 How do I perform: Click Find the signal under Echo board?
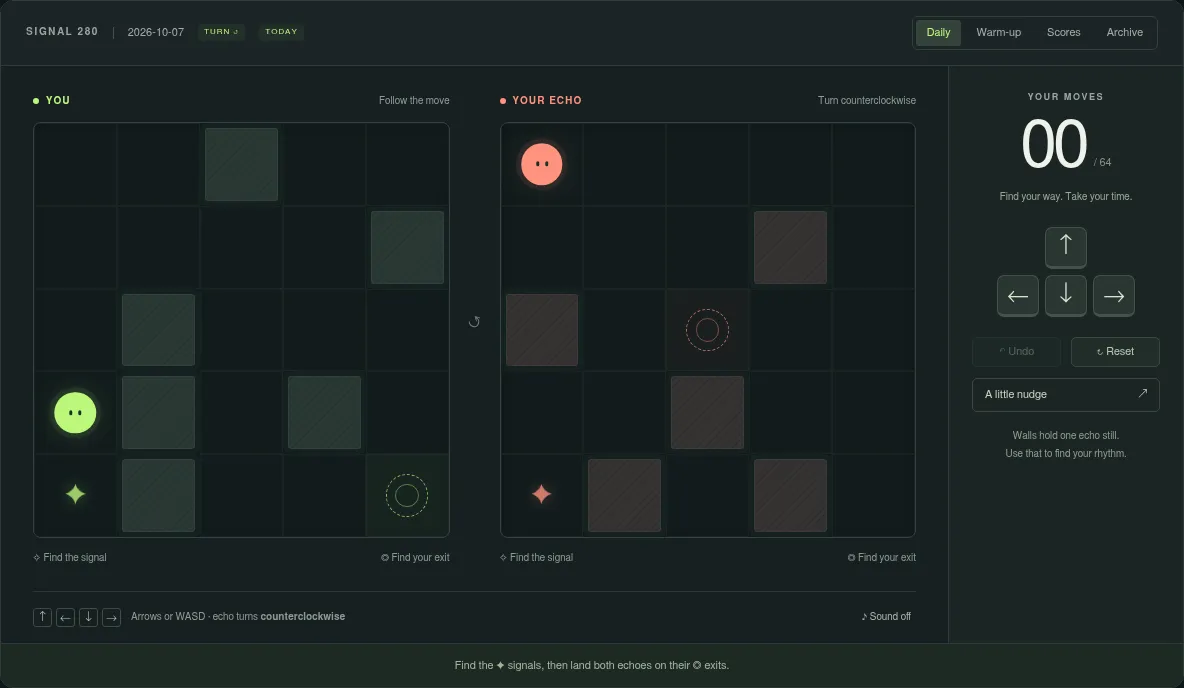(x=536, y=557)
